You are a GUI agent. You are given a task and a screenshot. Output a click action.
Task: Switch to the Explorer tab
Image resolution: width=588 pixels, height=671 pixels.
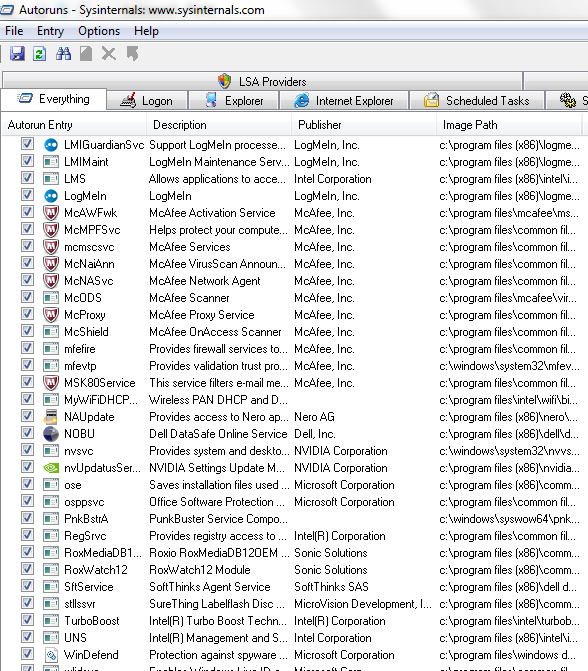pyautogui.click(x=234, y=101)
